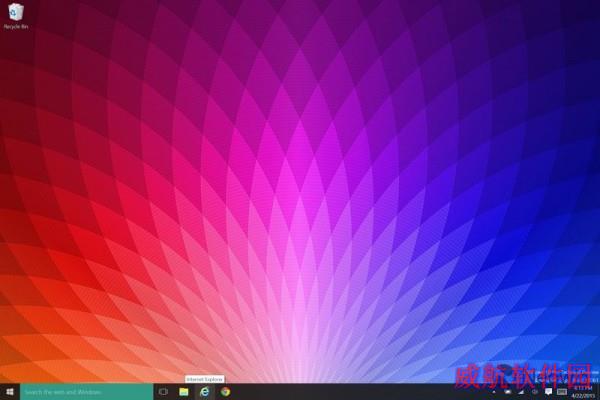Launch Google Chrome from the taskbar

(x=225, y=392)
